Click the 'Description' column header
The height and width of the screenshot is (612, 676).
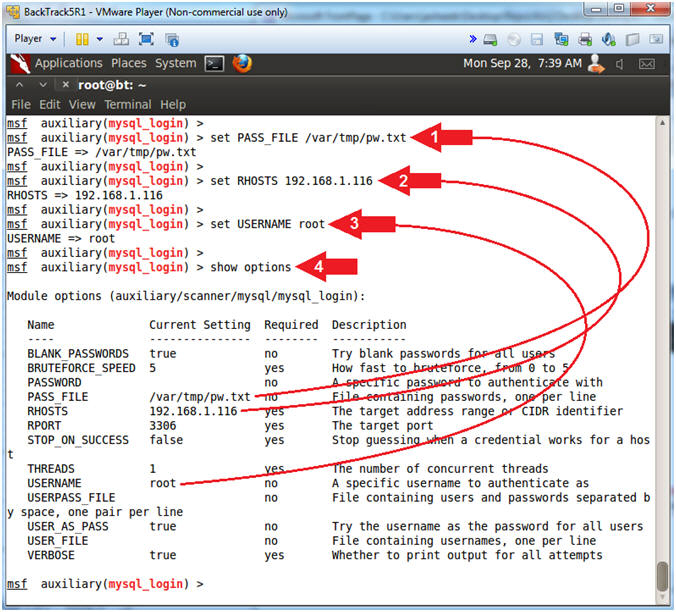369,325
